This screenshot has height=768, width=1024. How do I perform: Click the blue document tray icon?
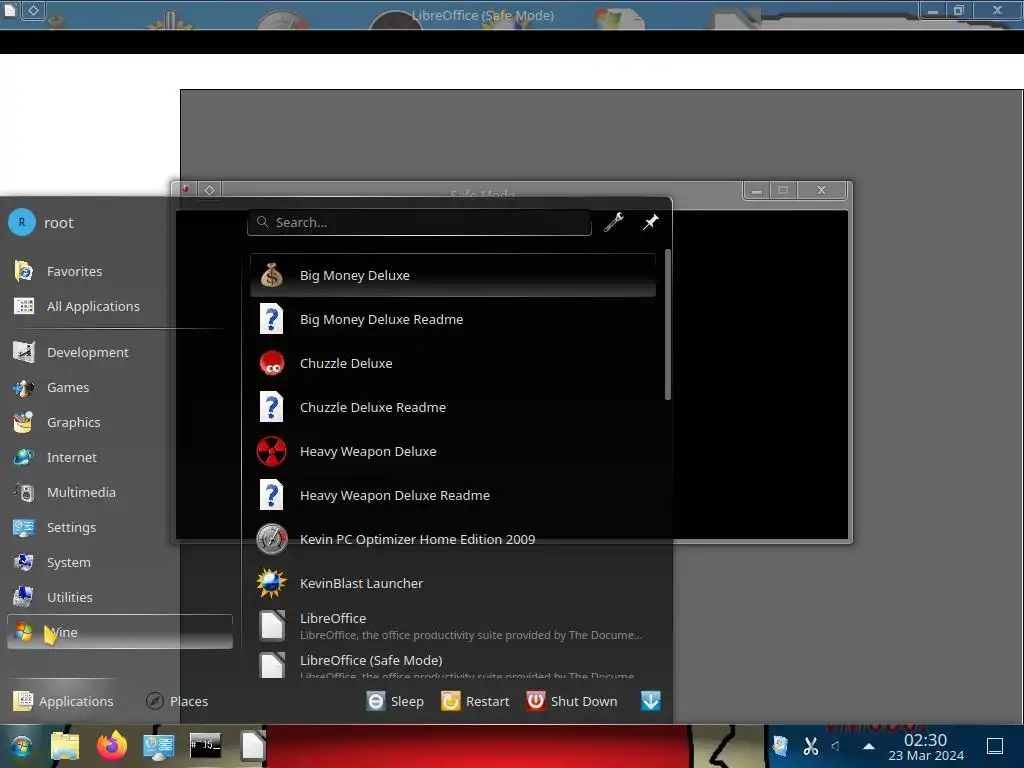[x=780, y=746]
